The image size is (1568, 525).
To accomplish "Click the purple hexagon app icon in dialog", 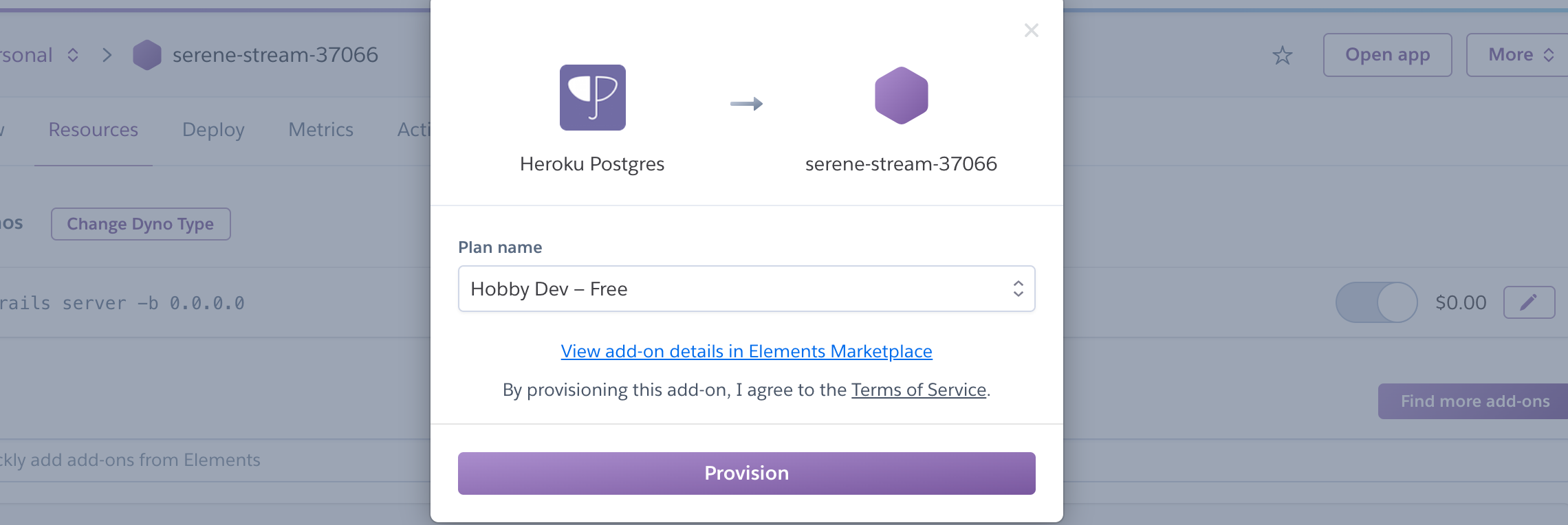I will 901,96.
